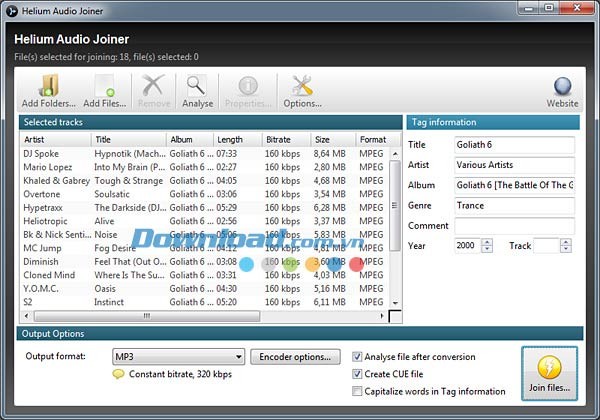Select the Diminish track row
Viewport: 600px width, 420px height.
coord(204,262)
